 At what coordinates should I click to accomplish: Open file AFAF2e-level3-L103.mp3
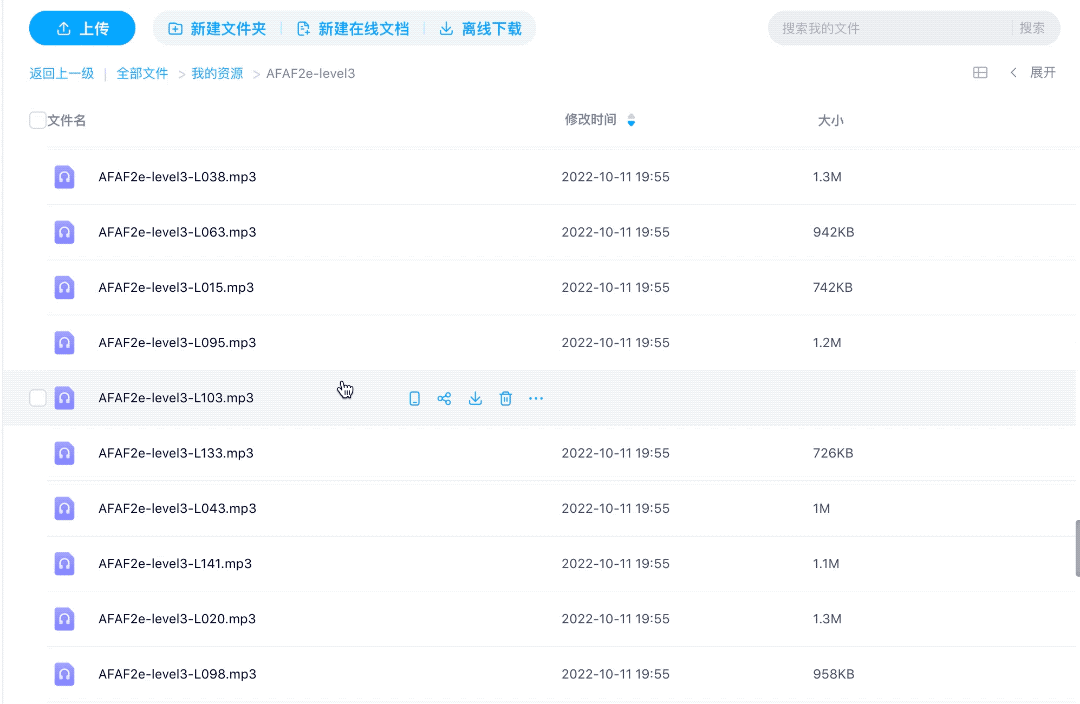[x=176, y=398]
